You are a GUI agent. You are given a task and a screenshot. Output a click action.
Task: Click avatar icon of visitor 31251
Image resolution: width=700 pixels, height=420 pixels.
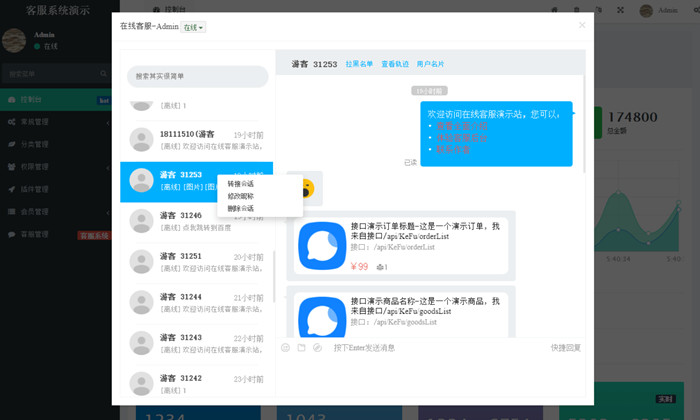coord(141,261)
